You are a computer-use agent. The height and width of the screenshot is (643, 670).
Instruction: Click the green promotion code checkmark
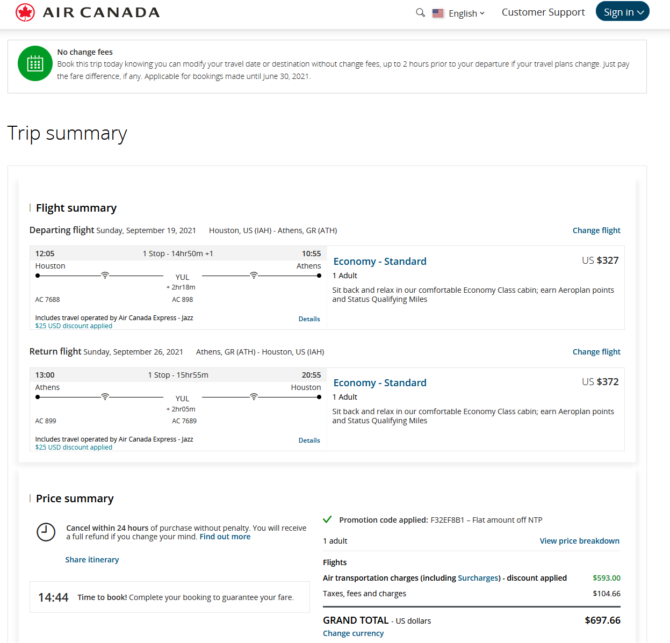tap(327, 520)
